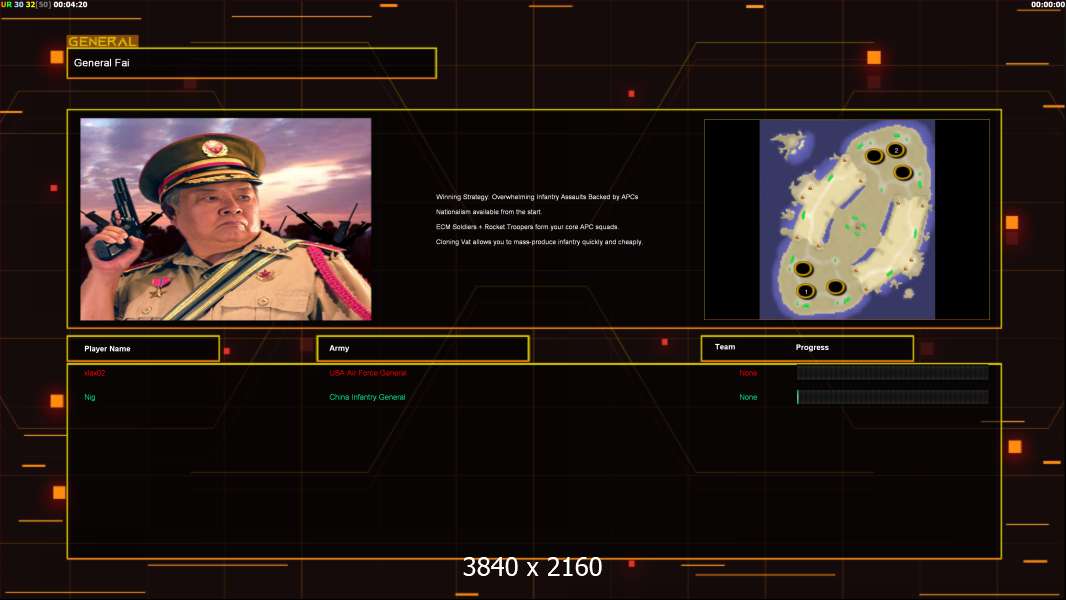Screen dimensions: 1066x600
Task: Click the China Infantry General entry
Action: click(x=367, y=398)
